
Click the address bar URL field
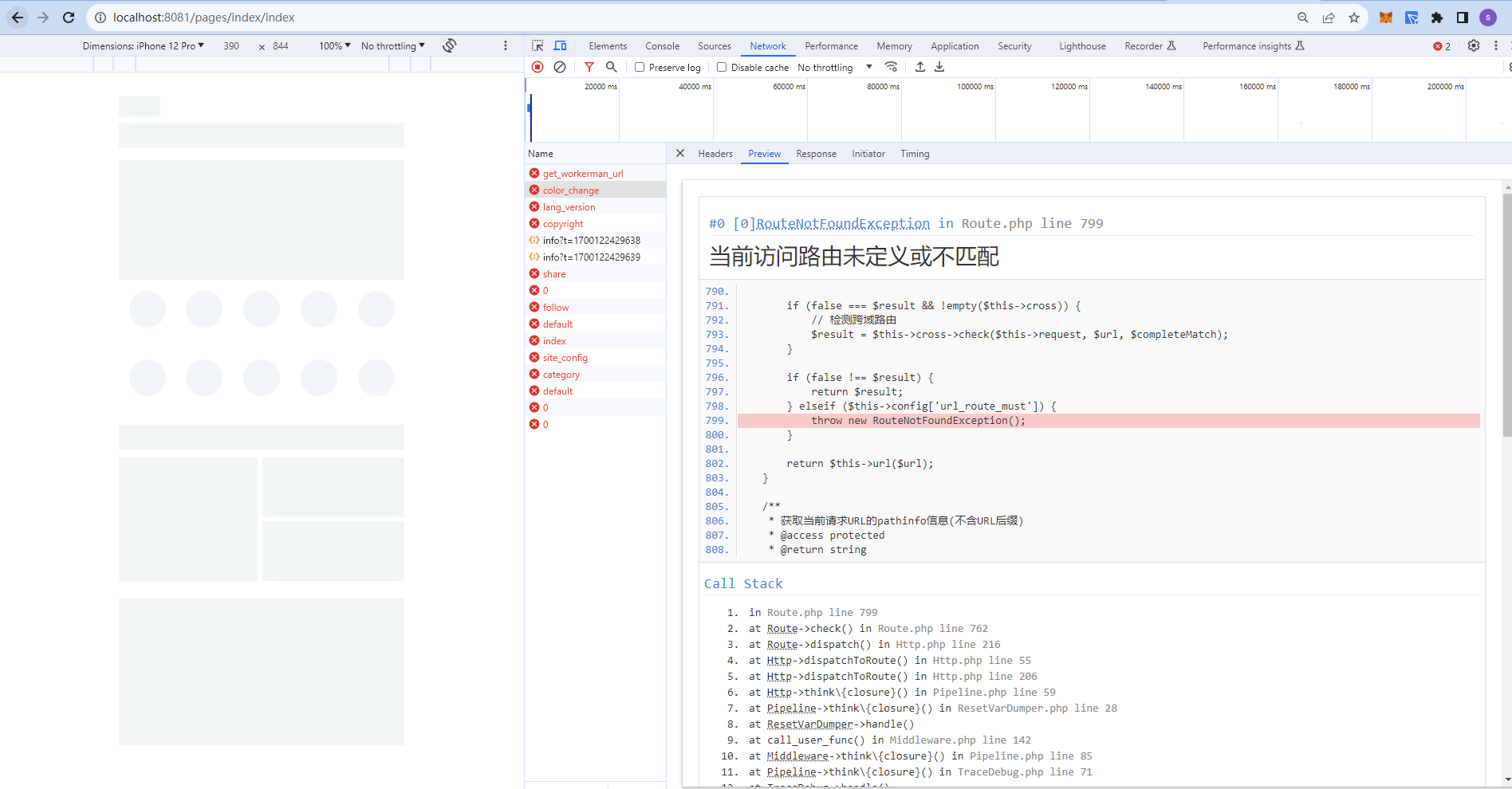694,18
